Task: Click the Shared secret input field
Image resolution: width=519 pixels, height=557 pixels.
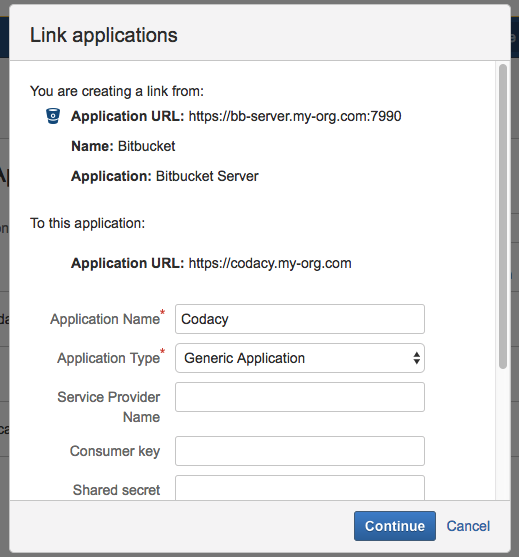Action: point(300,488)
